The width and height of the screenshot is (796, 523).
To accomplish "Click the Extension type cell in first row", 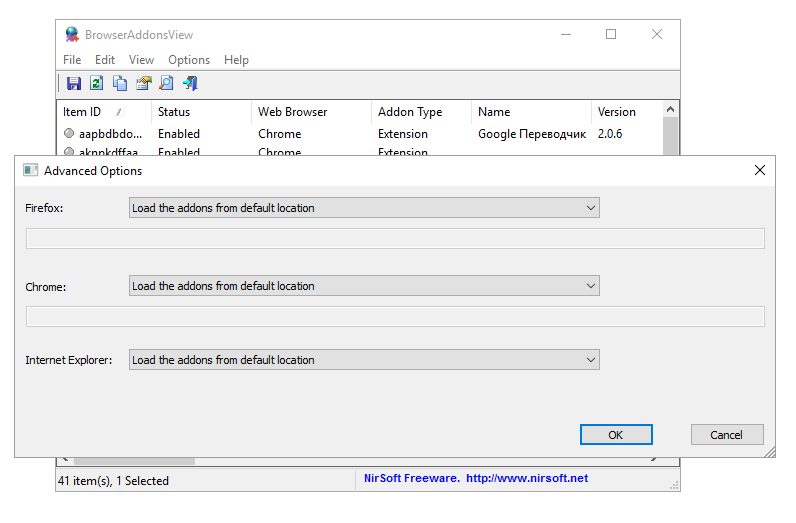I will point(403,134).
